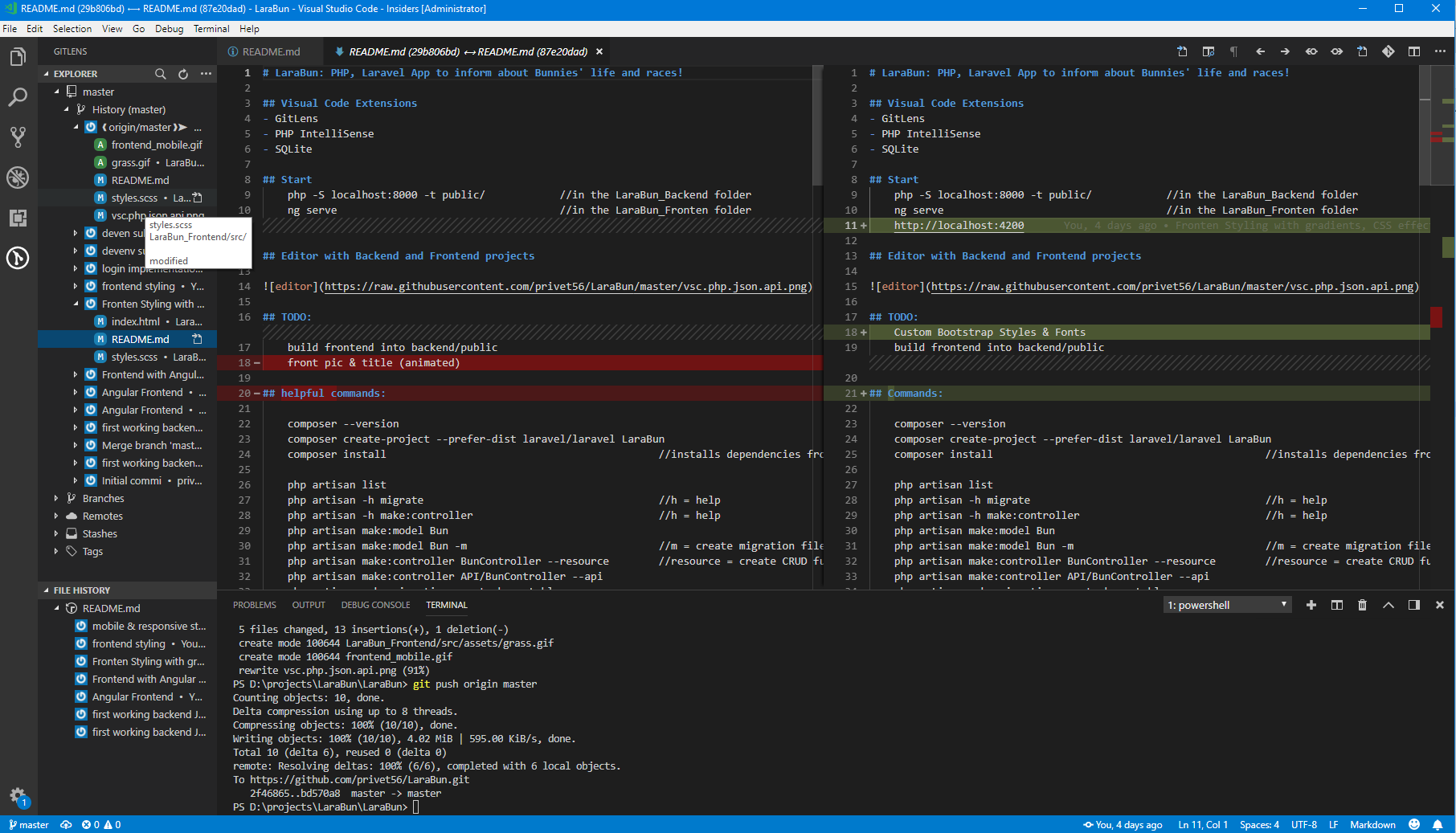The image size is (1456, 833).
Task: Go to next change arrow
Action: click(1285, 51)
